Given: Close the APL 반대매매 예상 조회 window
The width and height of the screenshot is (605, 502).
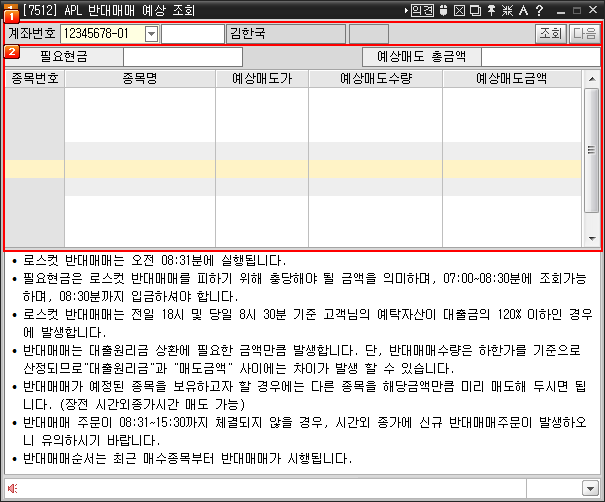Looking at the screenshot, I should coord(593,10).
